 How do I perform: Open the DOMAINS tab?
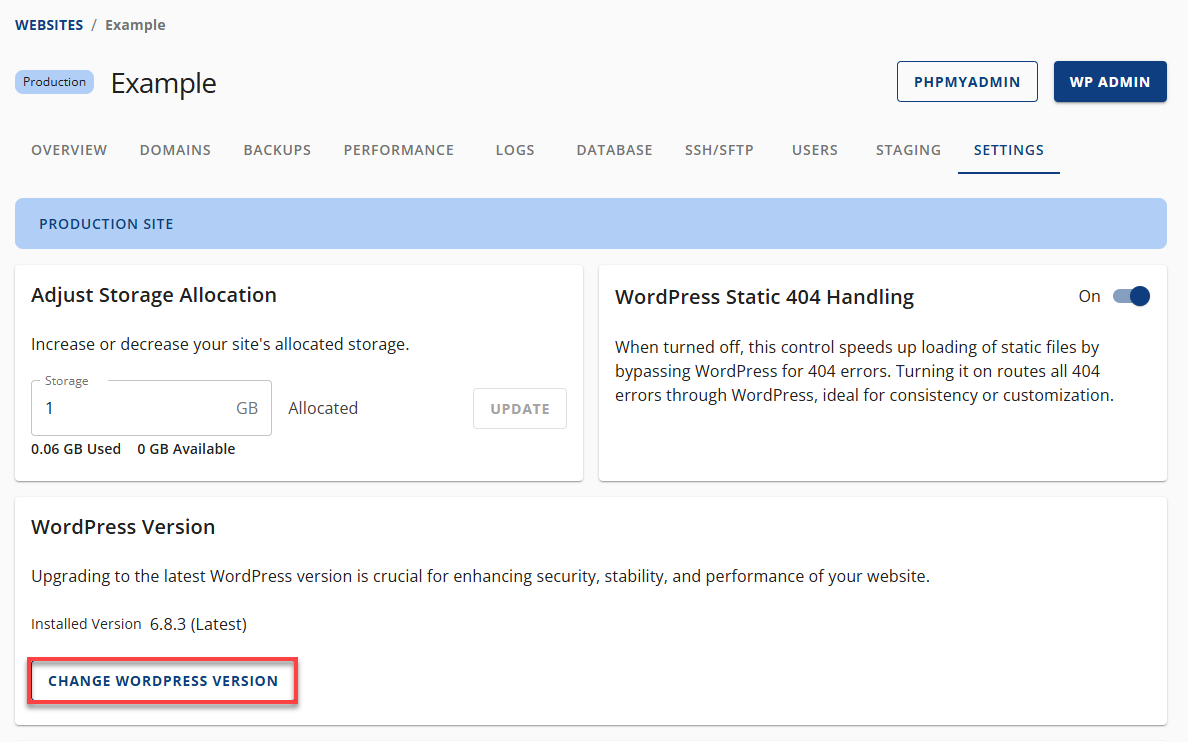pyautogui.click(x=175, y=149)
